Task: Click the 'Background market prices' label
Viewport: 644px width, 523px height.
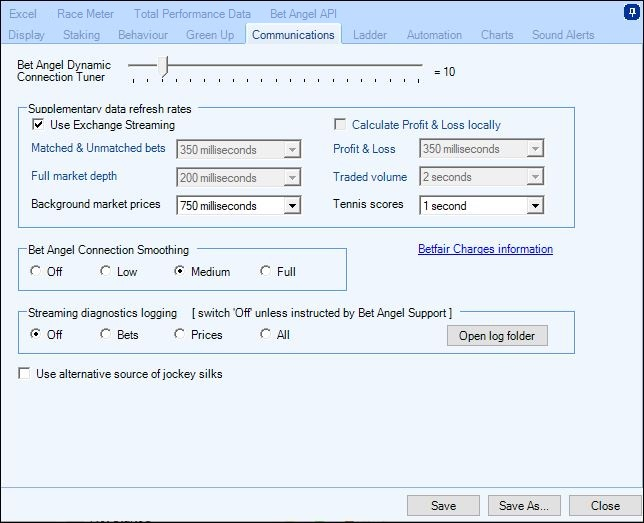Action: pos(96,204)
